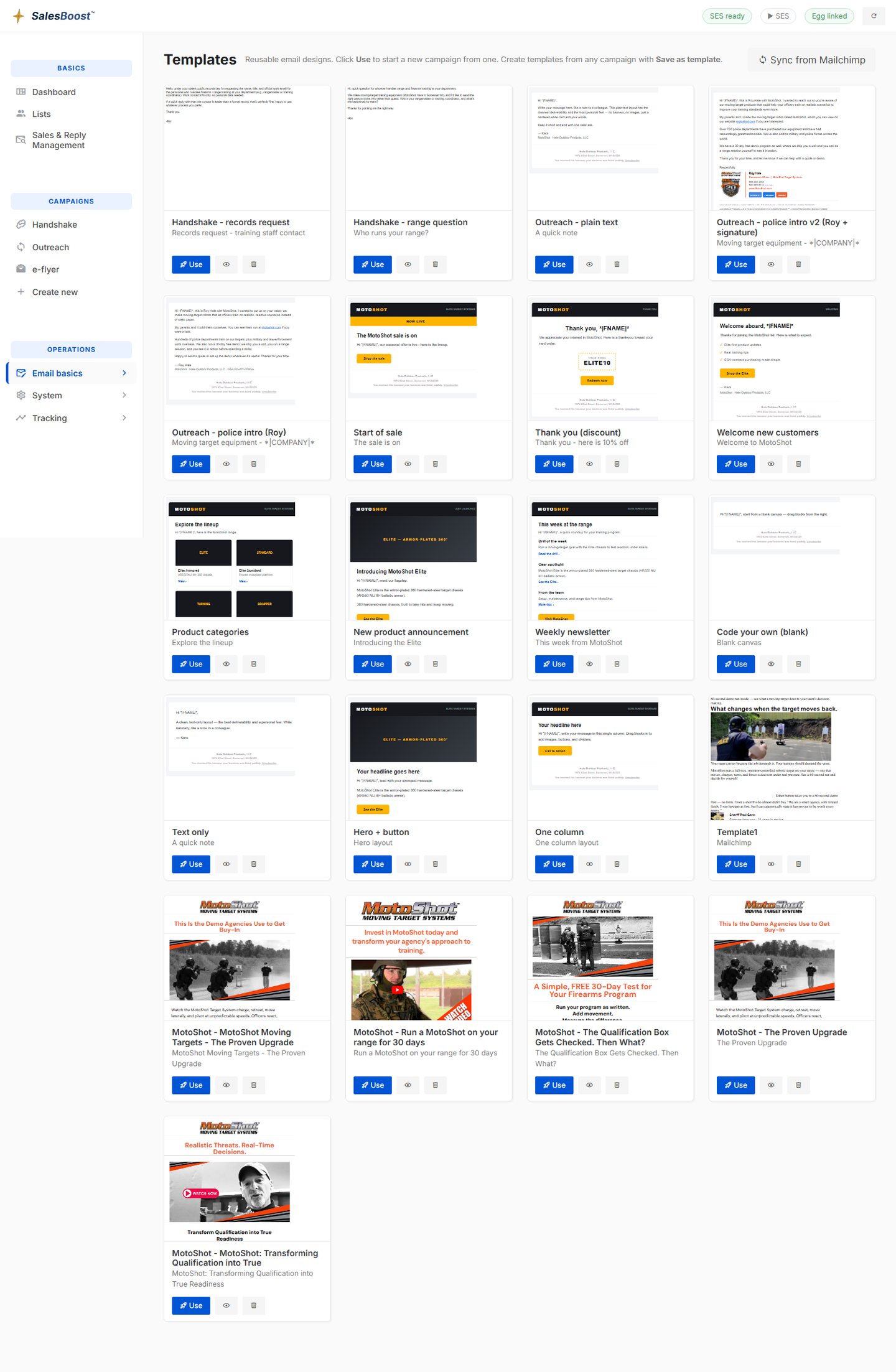Screen dimensions: 896x1372
Task: Delete the Handshake - range question template
Action: pyautogui.click(x=436, y=264)
